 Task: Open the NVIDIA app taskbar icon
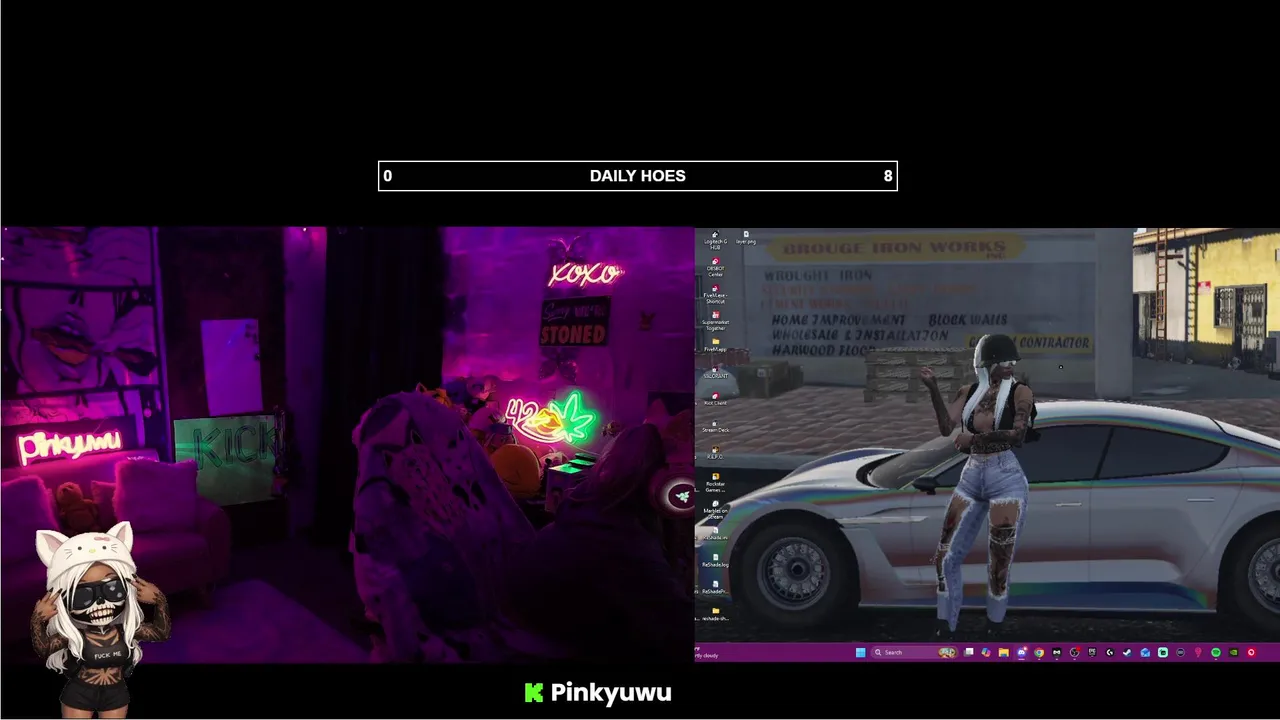pyautogui.click(x=1233, y=652)
